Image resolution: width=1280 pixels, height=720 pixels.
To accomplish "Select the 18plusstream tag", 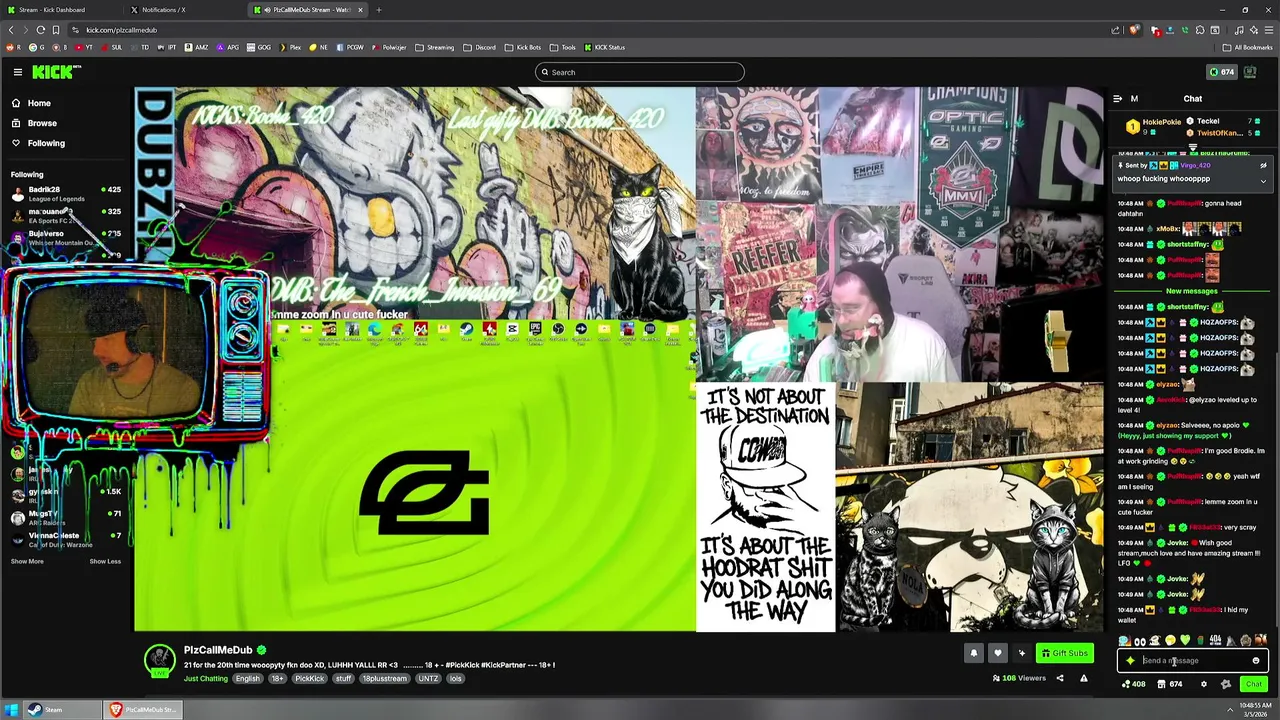I will (384, 678).
